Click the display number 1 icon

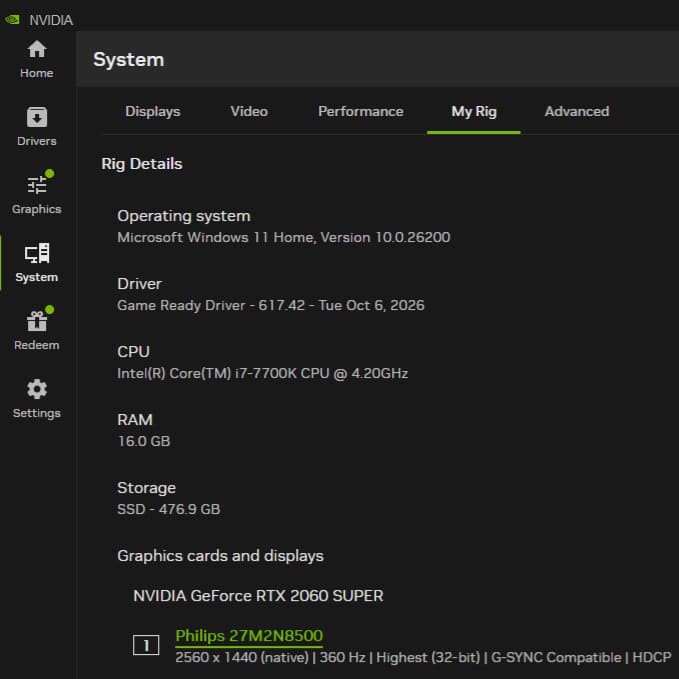[x=146, y=645]
